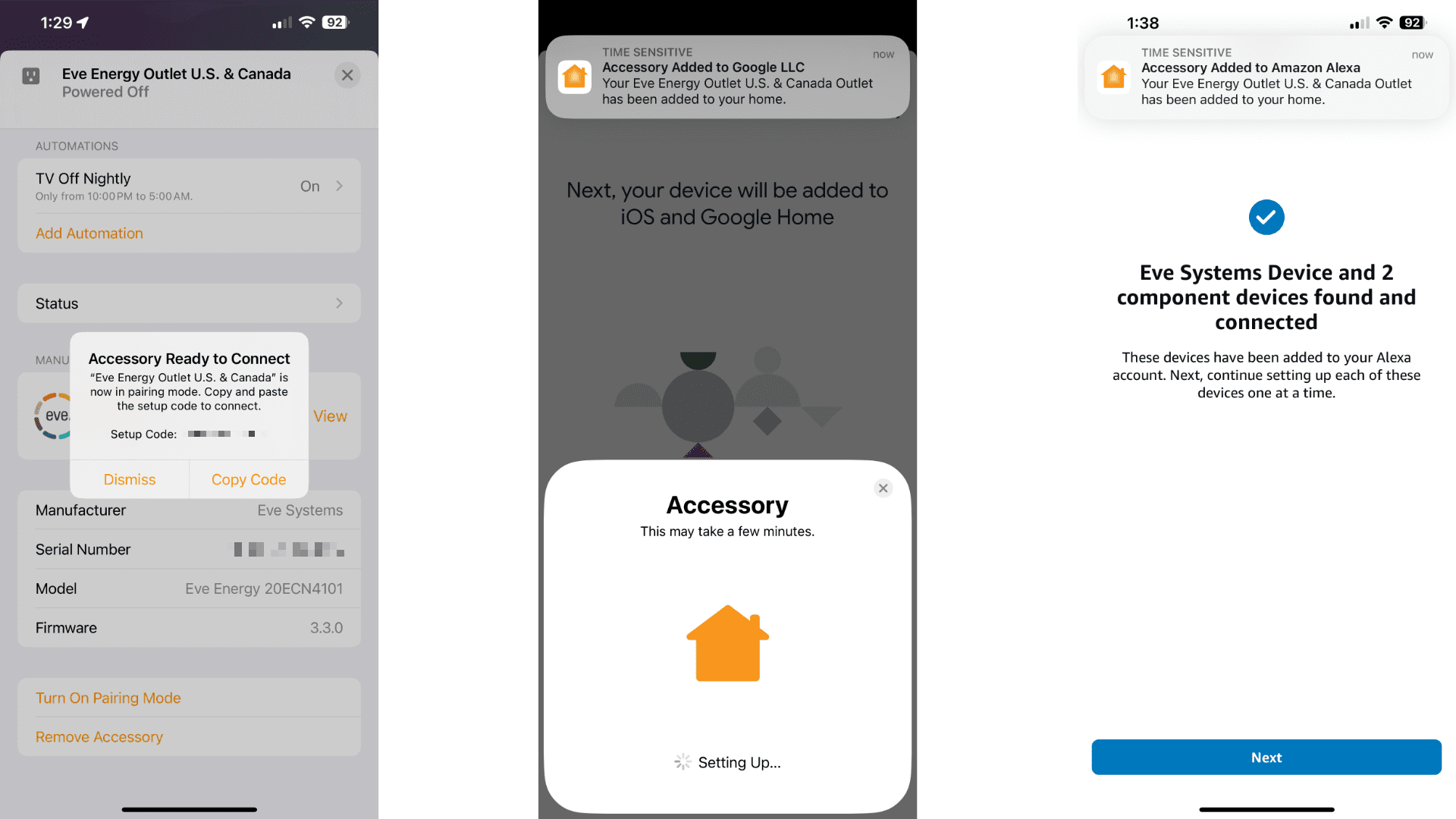The width and height of the screenshot is (1456, 819).
Task: Tap the checkmark success icon on Alexa screen
Action: [x=1264, y=217]
